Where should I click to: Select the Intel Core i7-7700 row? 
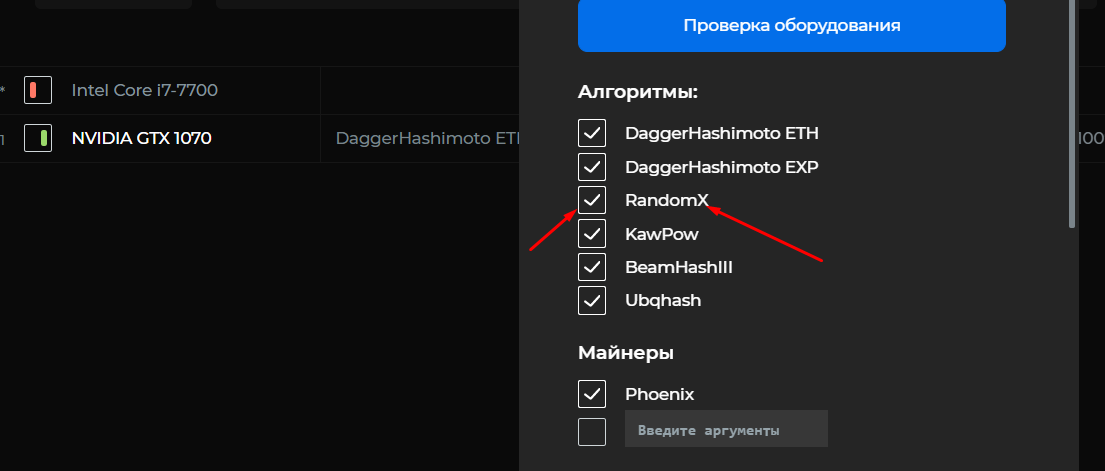tap(259, 90)
